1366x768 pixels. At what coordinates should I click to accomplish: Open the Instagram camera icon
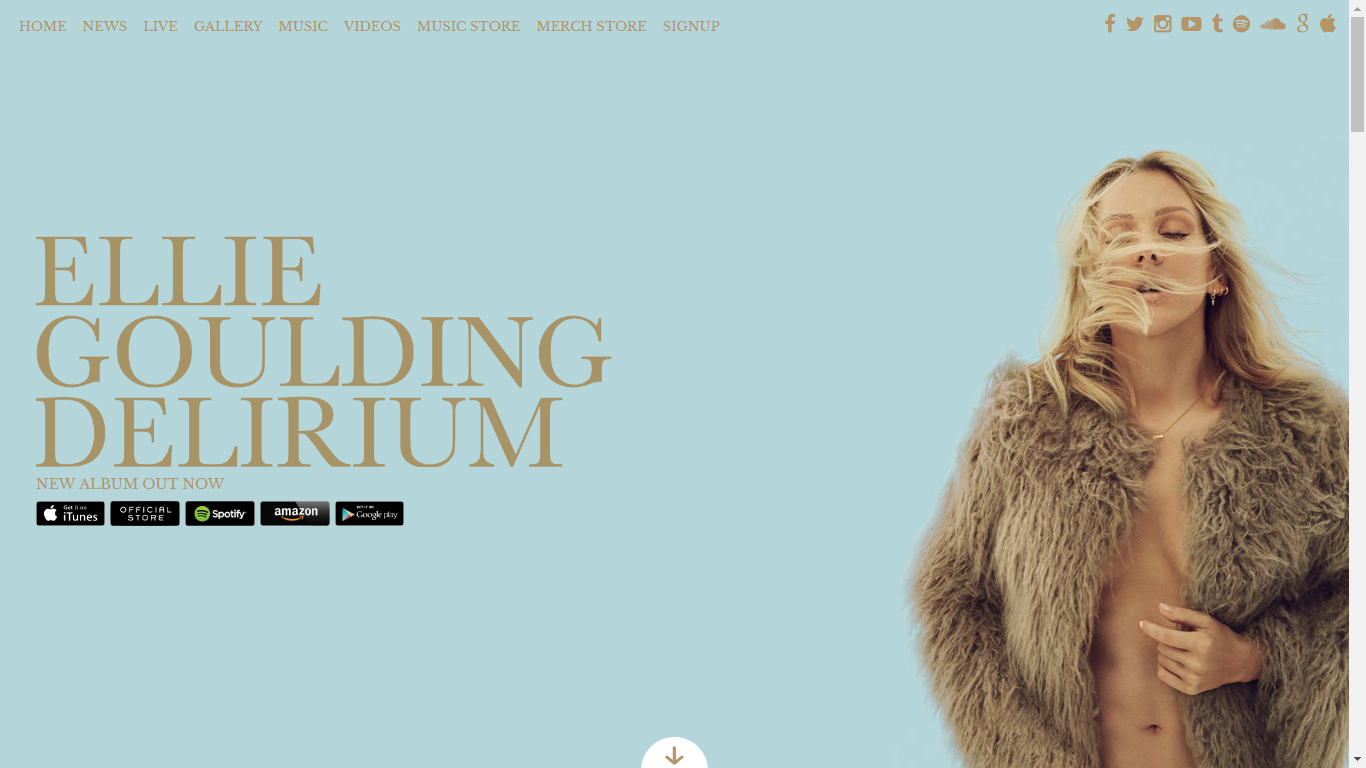[1162, 24]
